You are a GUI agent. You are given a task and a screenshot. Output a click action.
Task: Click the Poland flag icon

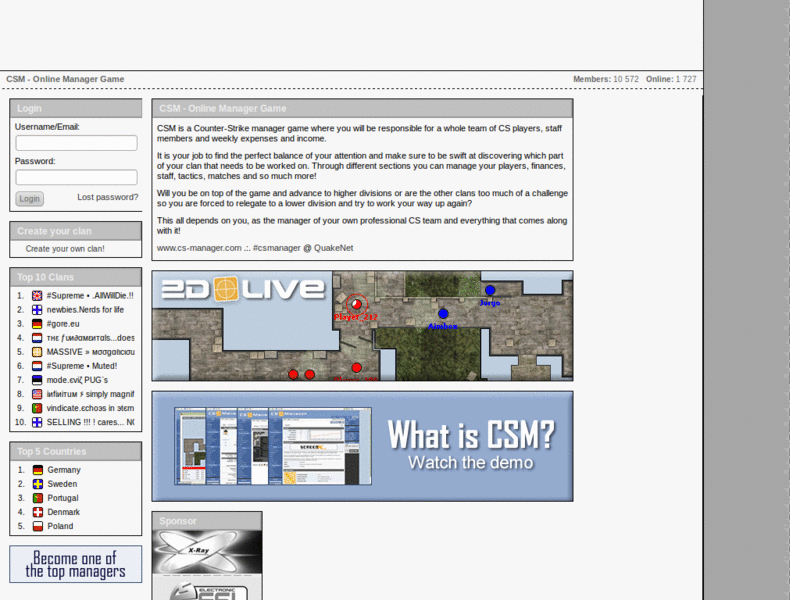click(38, 526)
